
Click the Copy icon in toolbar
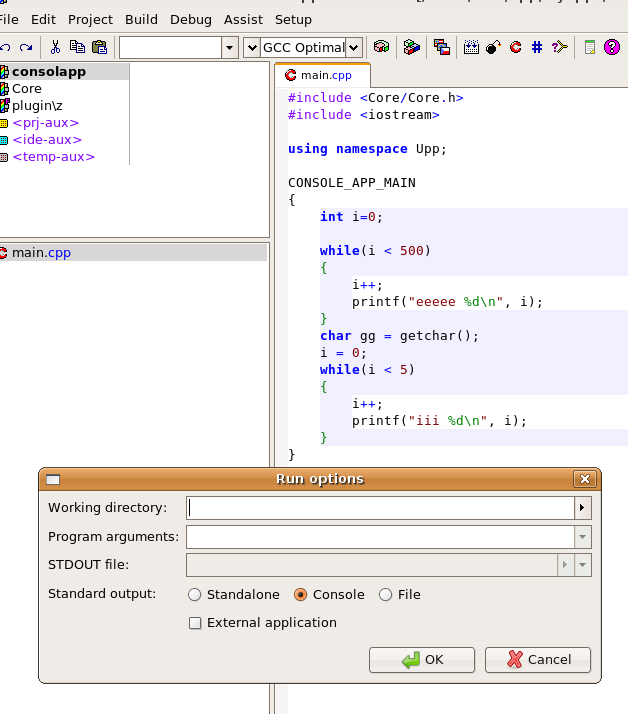[x=77, y=47]
